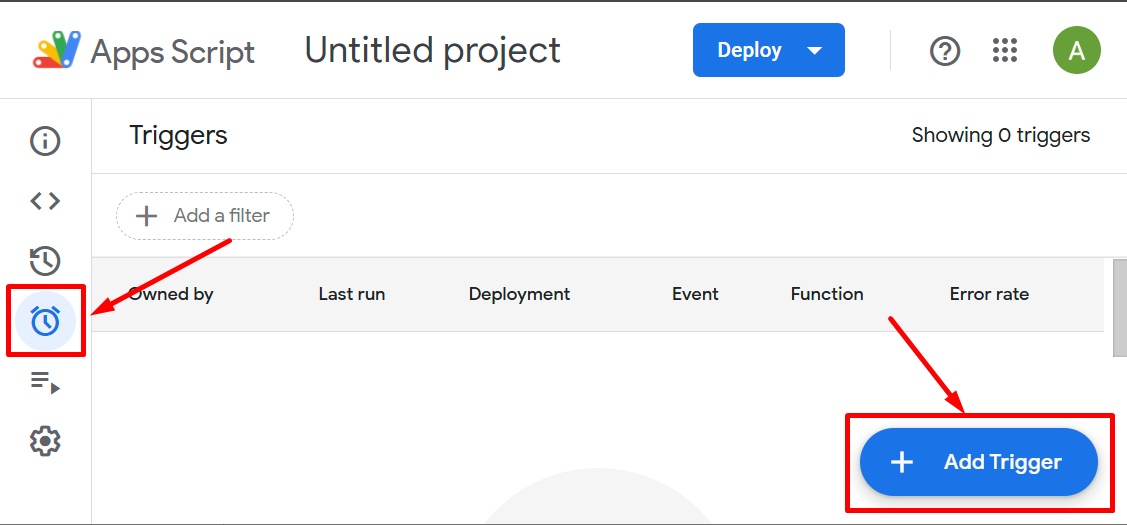
Task: Open Project Settings gear icon
Action: point(45,441)
